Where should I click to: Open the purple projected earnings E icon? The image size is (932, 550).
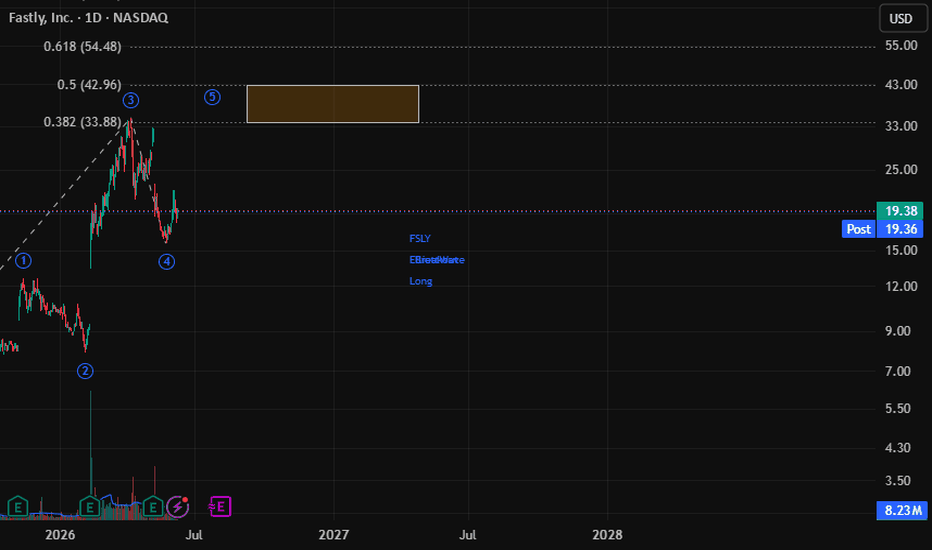coord(220,507)
